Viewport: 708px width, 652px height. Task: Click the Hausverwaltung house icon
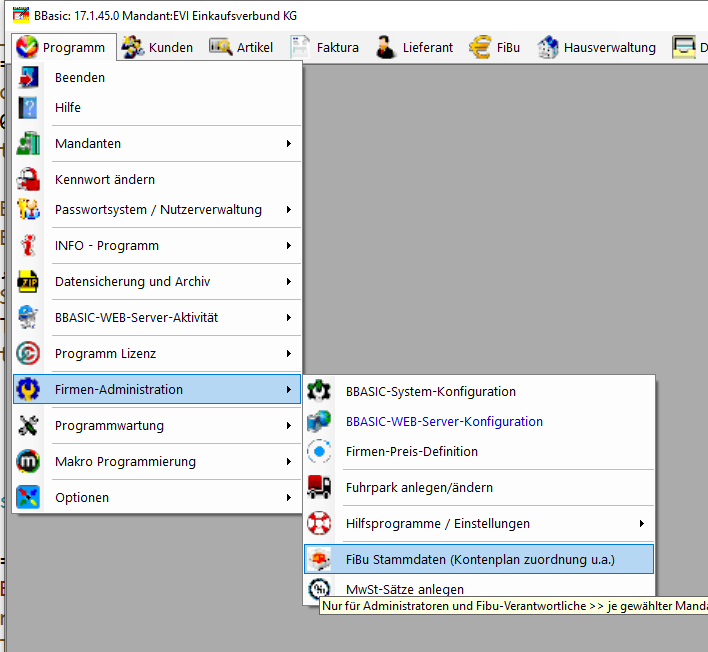pyautogui.click(x=548, y=47)
